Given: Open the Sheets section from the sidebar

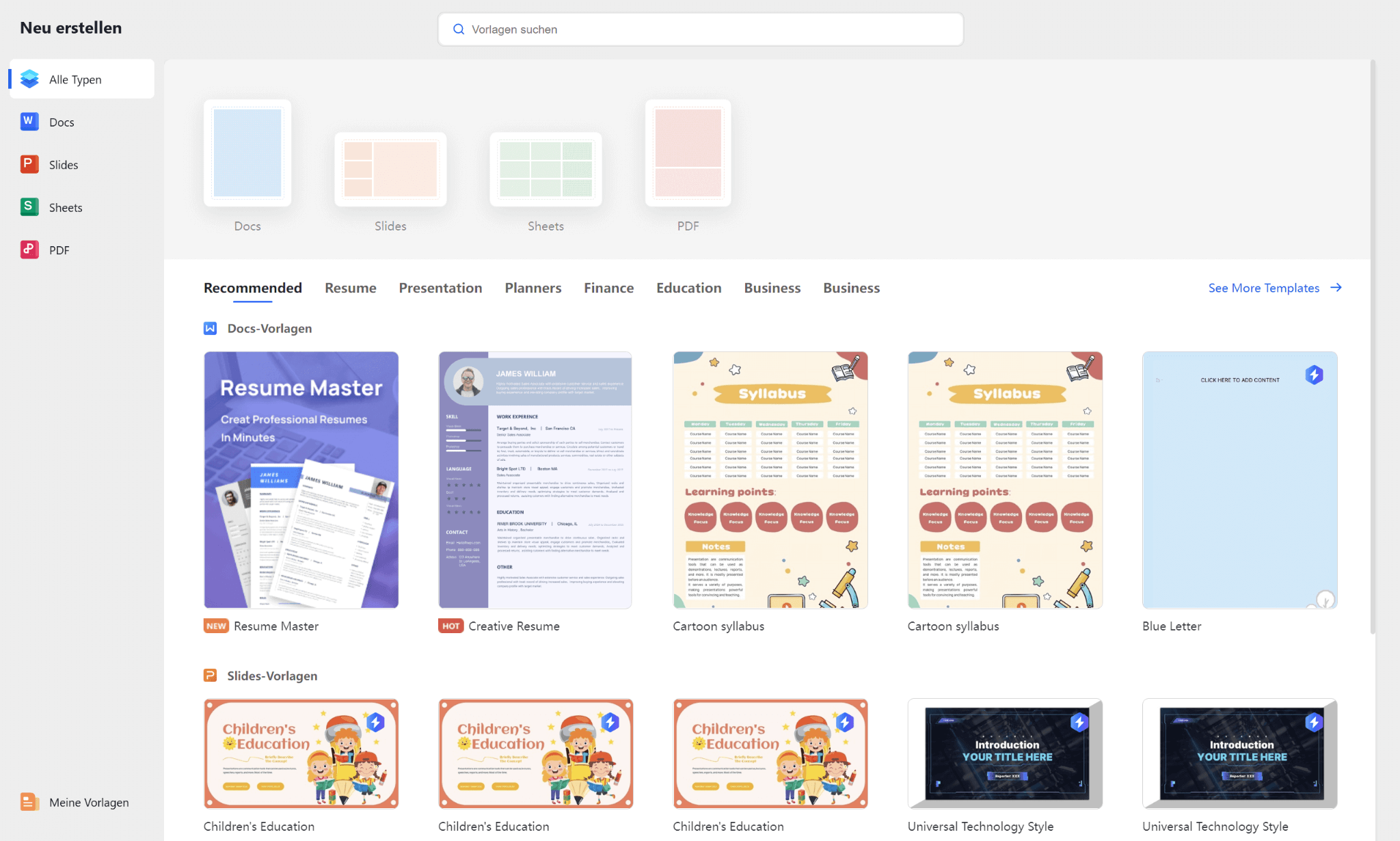Looking at the screenshot, I should coord(66,207).
